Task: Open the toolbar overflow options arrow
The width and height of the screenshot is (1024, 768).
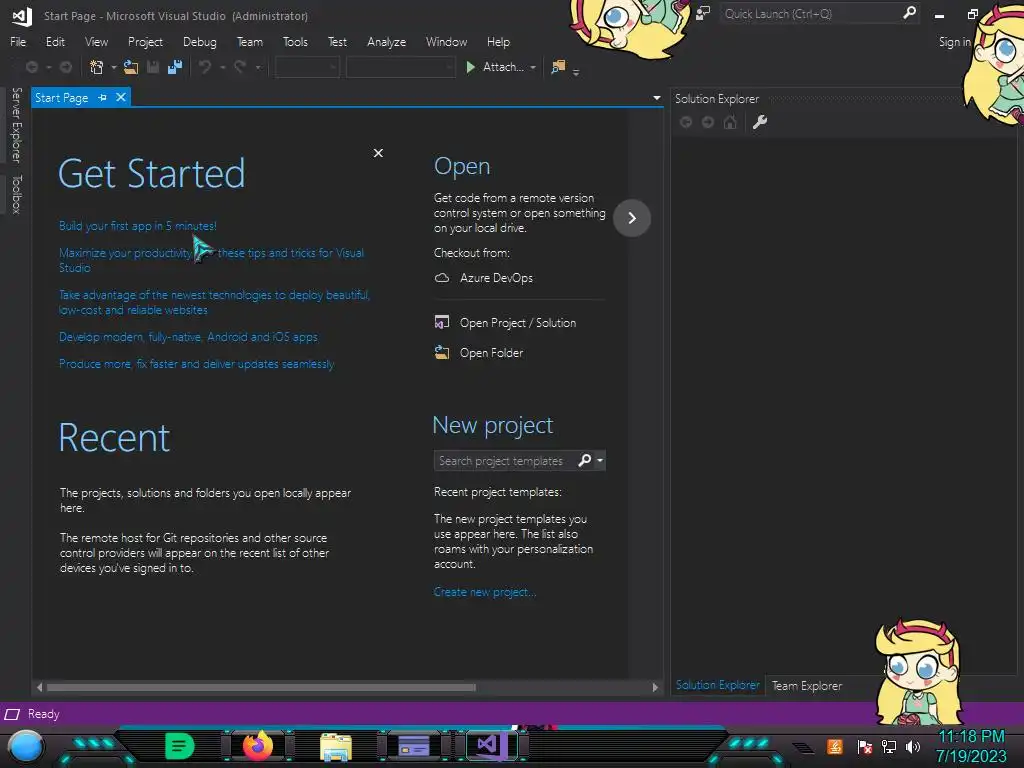Action: tap(576, 72)
